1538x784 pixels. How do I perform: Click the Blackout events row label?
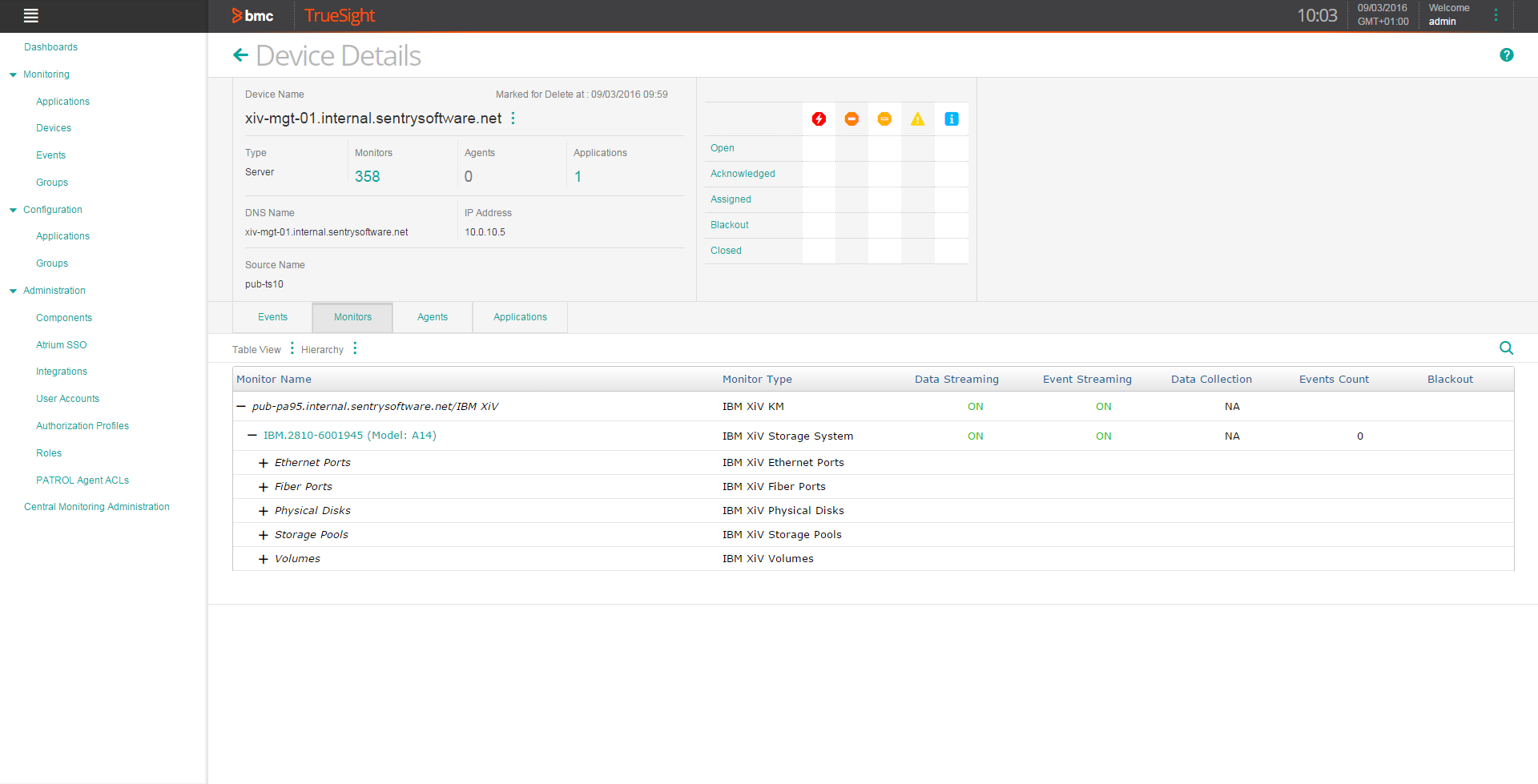(729, 225)
